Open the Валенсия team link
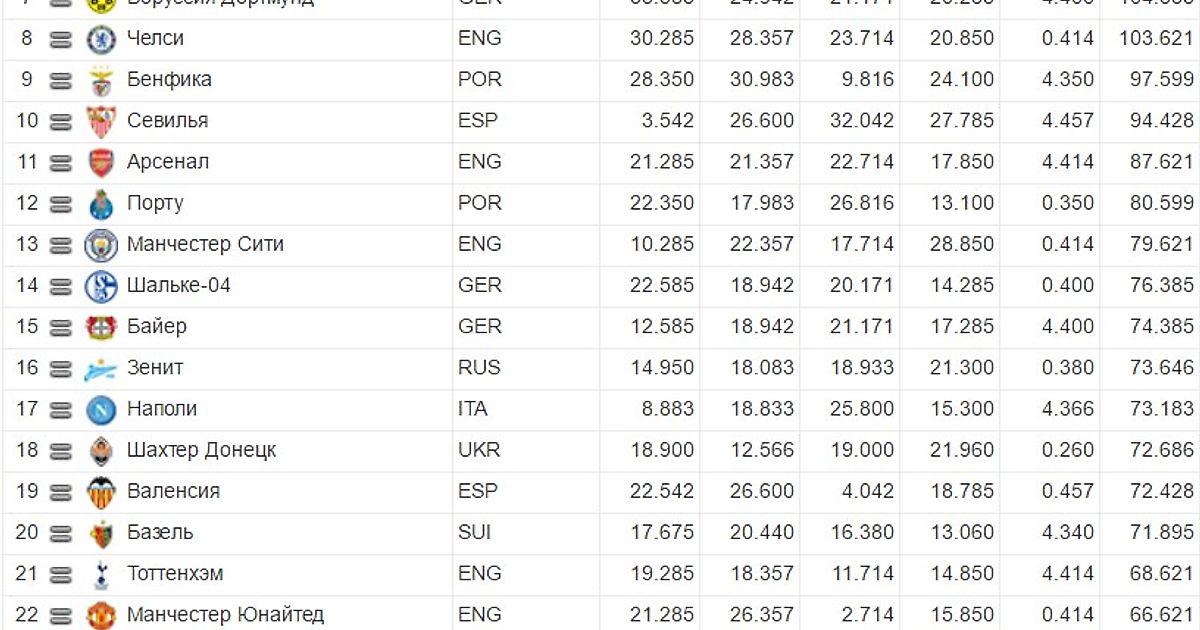 tap(173, 491)
